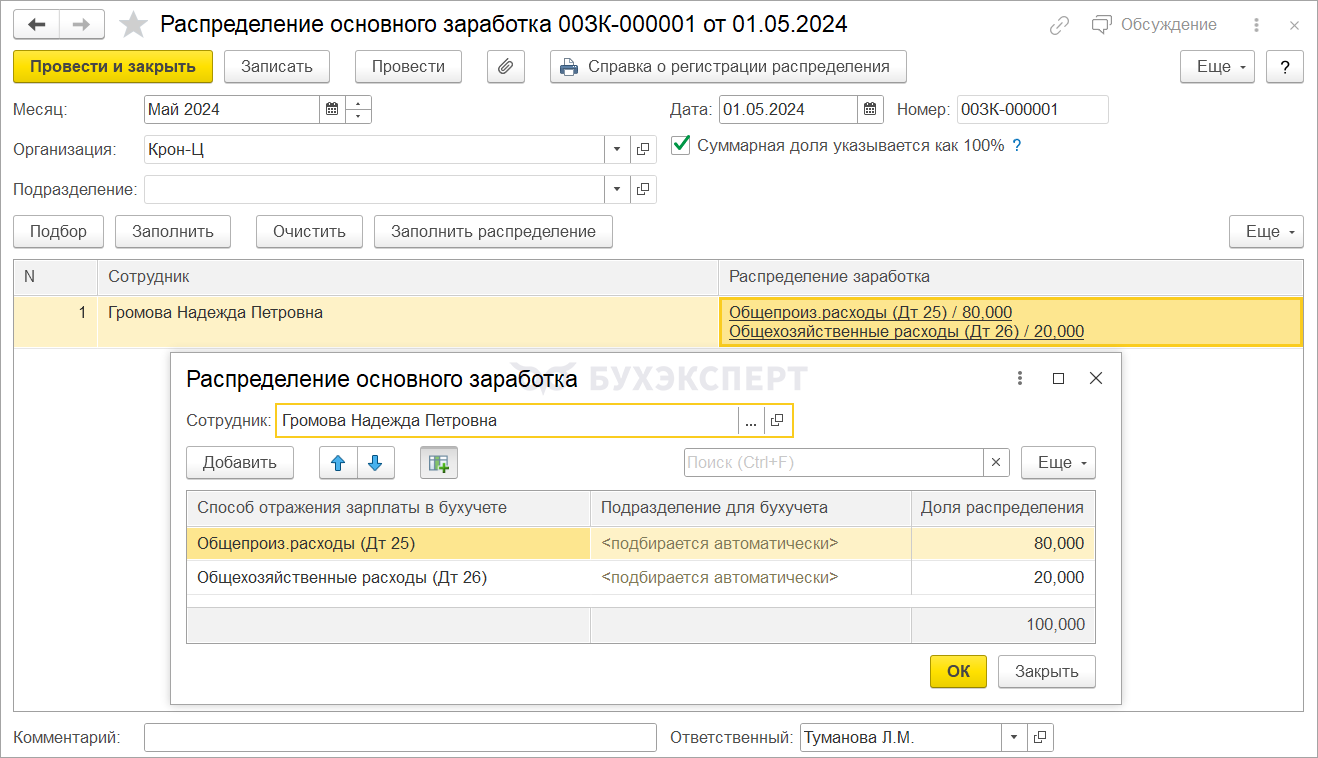Image resolution: width=1318 pixels, height=758 pixels.
Task: Click the Провести и закрыть button
Action: point(113,67)
